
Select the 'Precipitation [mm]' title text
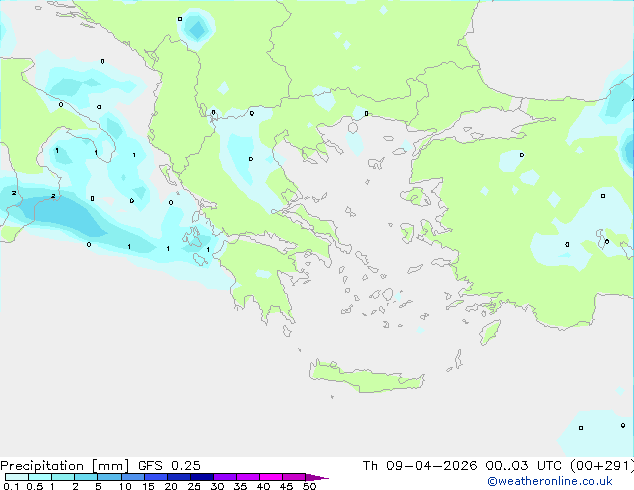tap(65, 466)
